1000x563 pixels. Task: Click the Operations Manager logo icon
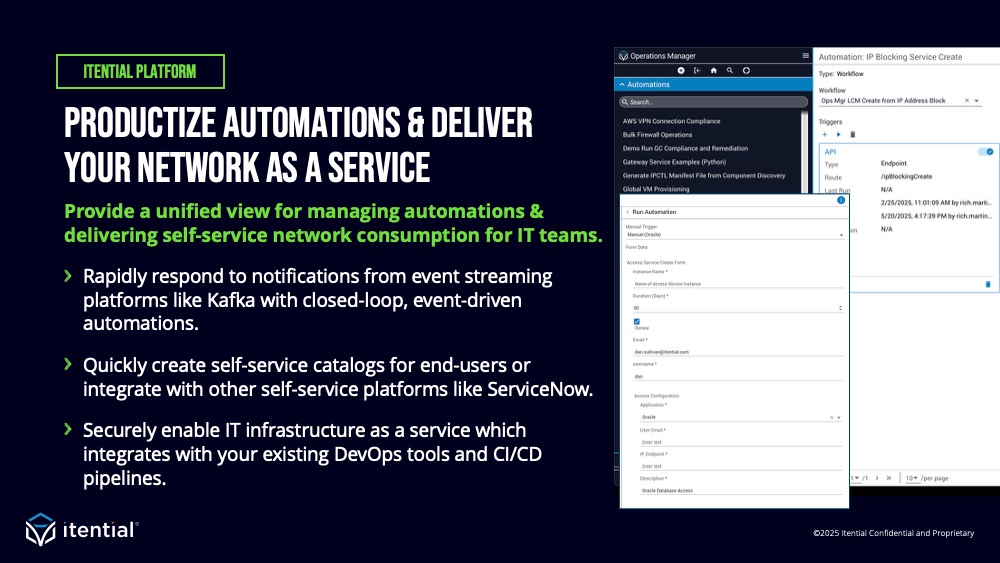tap(623, 56)
